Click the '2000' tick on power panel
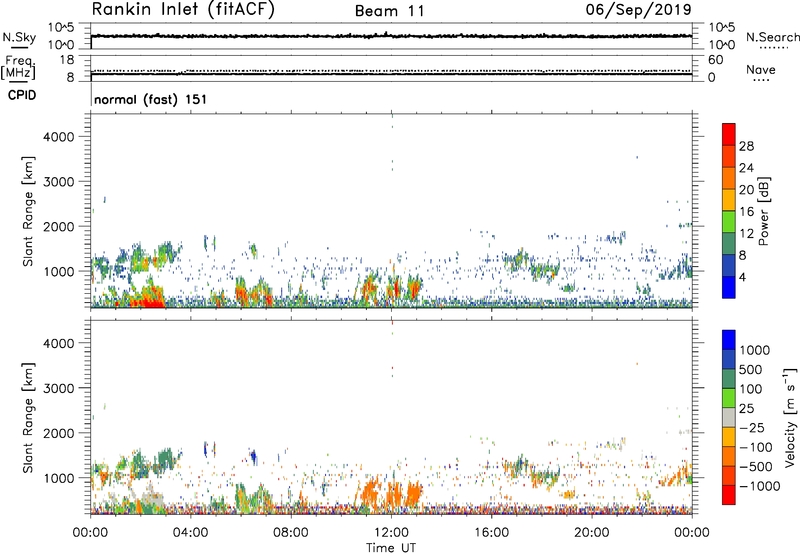Screen dimensions: 800x554 coord(59,226)
